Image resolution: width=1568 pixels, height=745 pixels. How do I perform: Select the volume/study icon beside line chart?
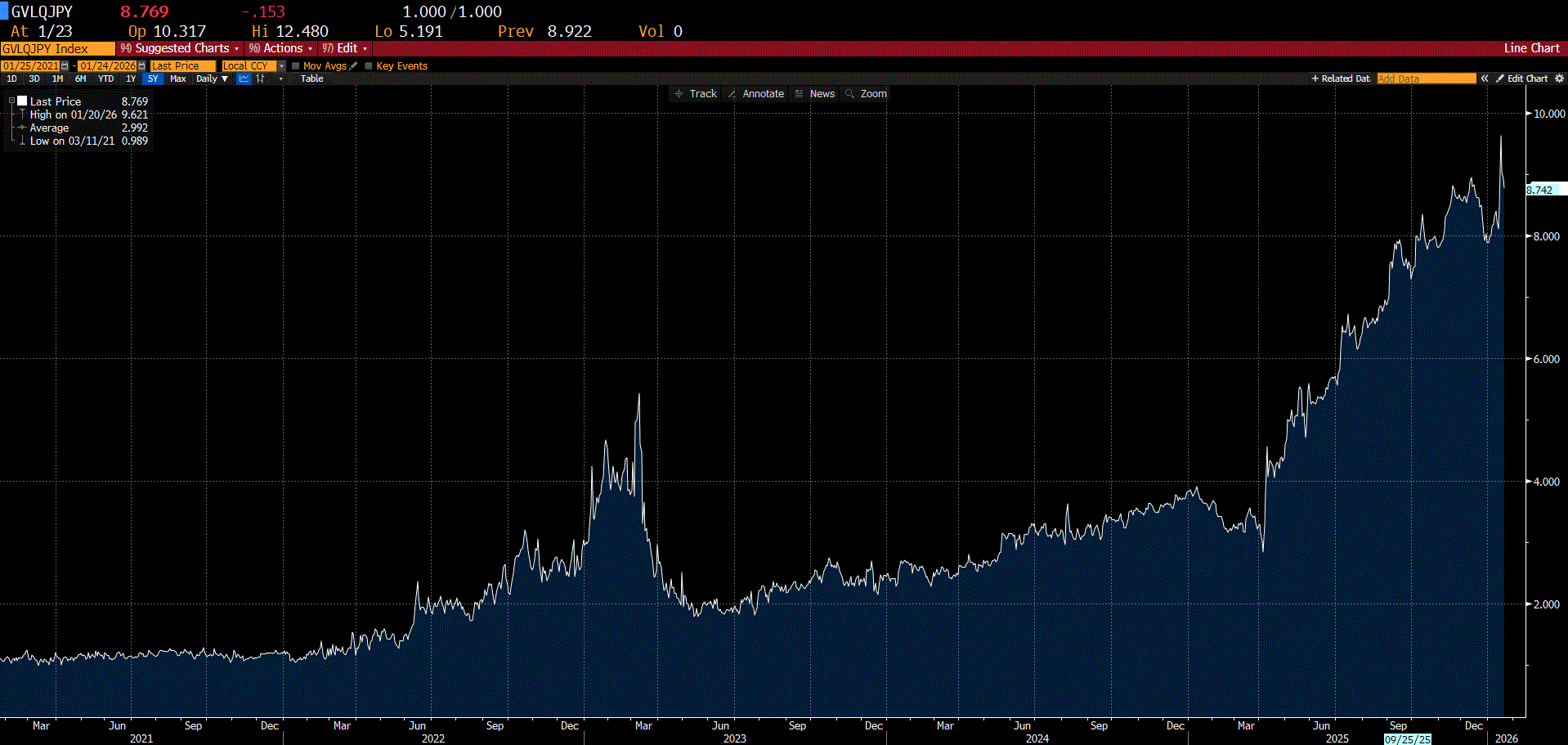pyautogui.click(x=258, y=78)
